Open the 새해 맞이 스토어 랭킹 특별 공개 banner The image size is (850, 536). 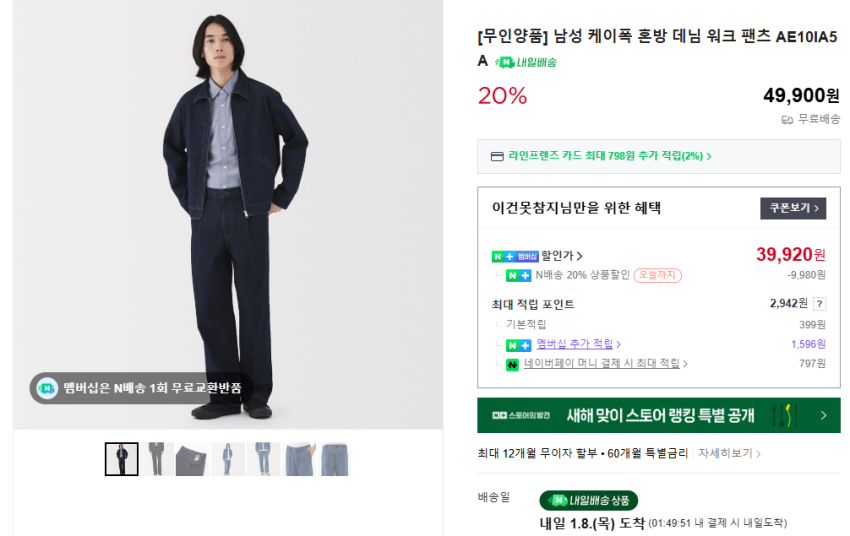click(658, 415)
